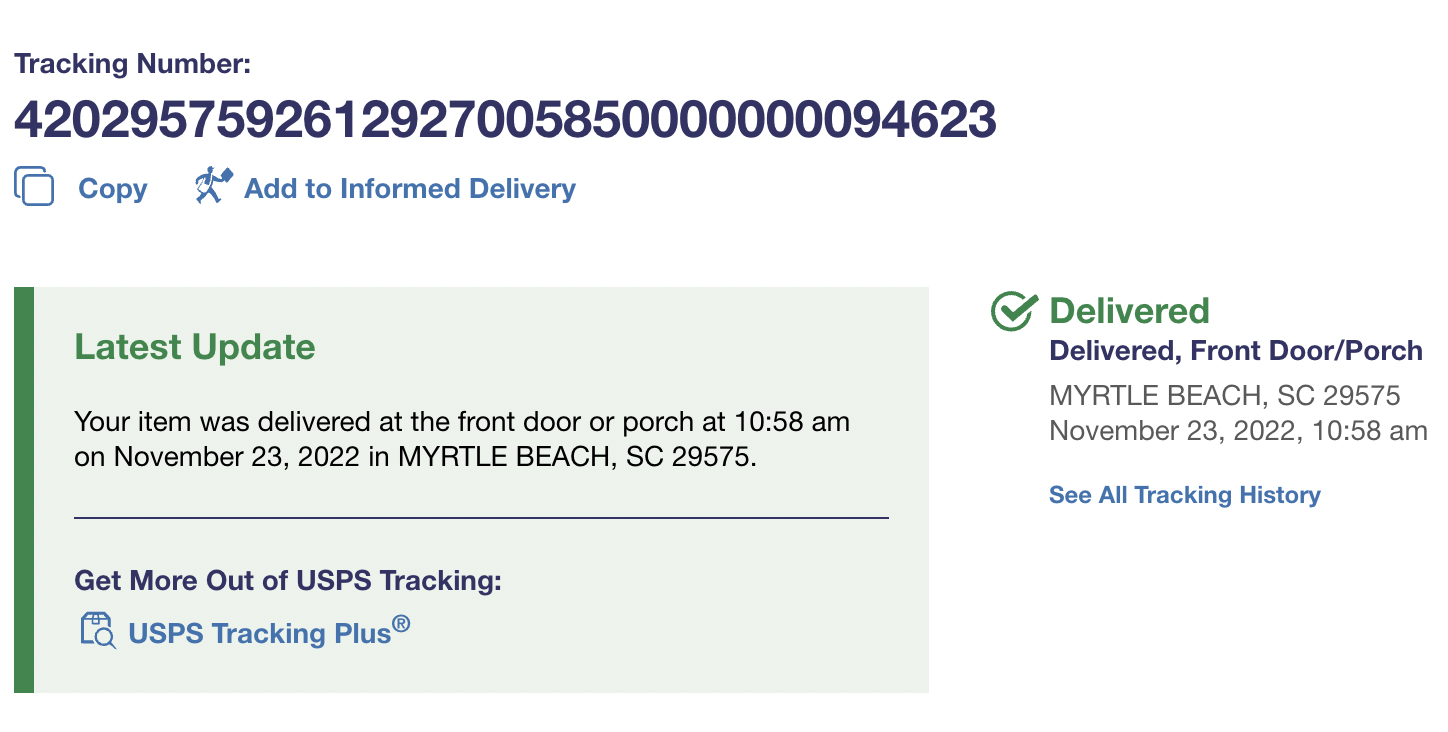The width and height of the screenshot is (1448, 732).
Task: Follow the USPS Tracking Plus link
Action: point(259,633)
